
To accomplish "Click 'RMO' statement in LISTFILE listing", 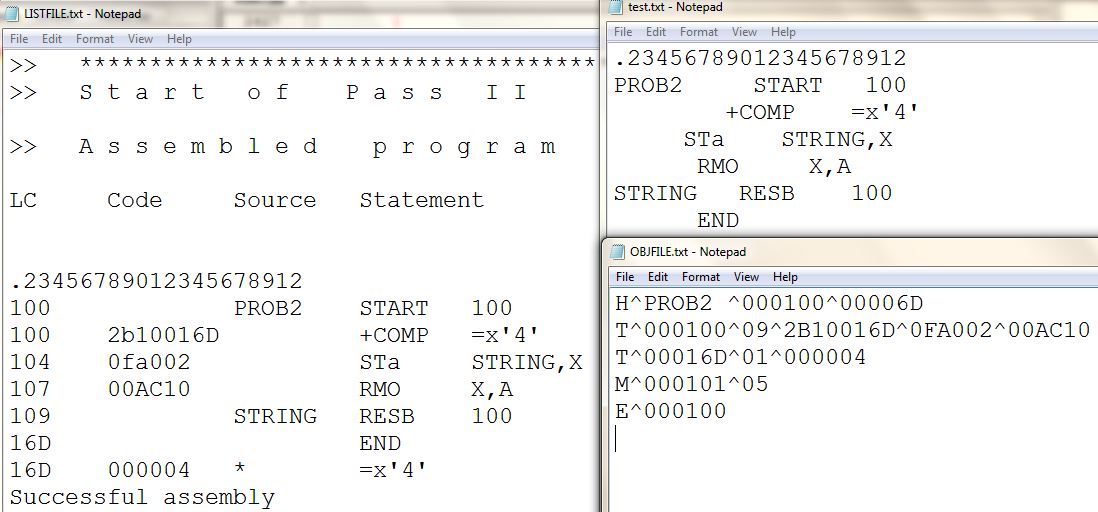I will click(x=380, y=389).
